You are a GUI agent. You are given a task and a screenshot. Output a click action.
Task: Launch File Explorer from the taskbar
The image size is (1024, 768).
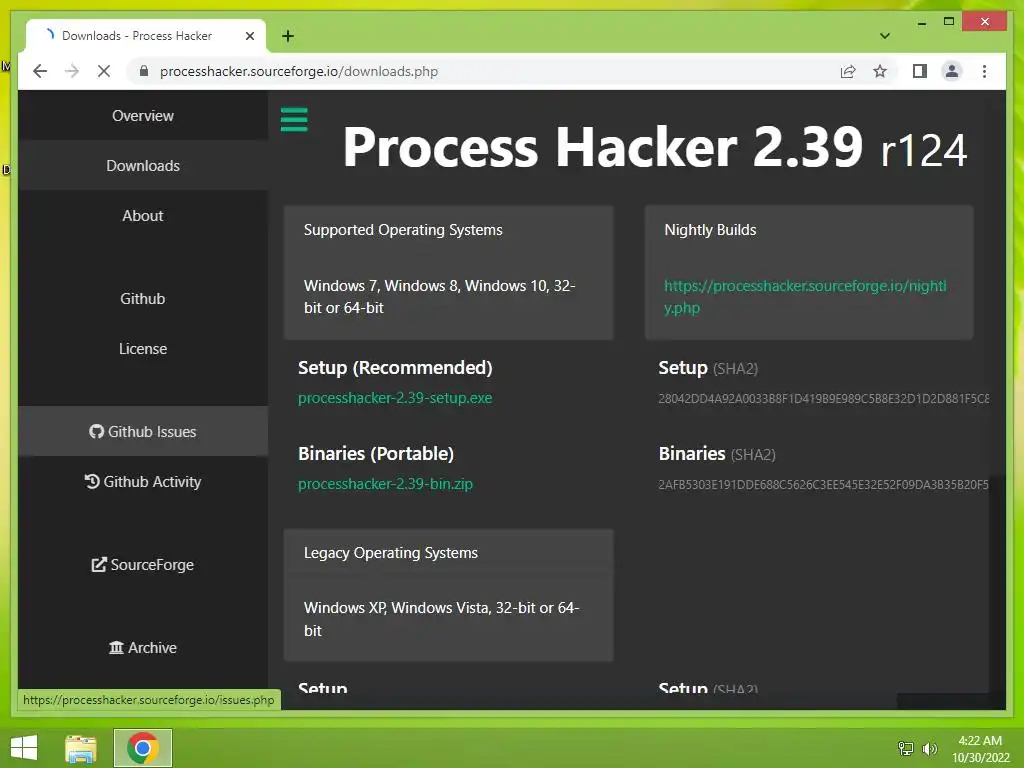[80, 748]
